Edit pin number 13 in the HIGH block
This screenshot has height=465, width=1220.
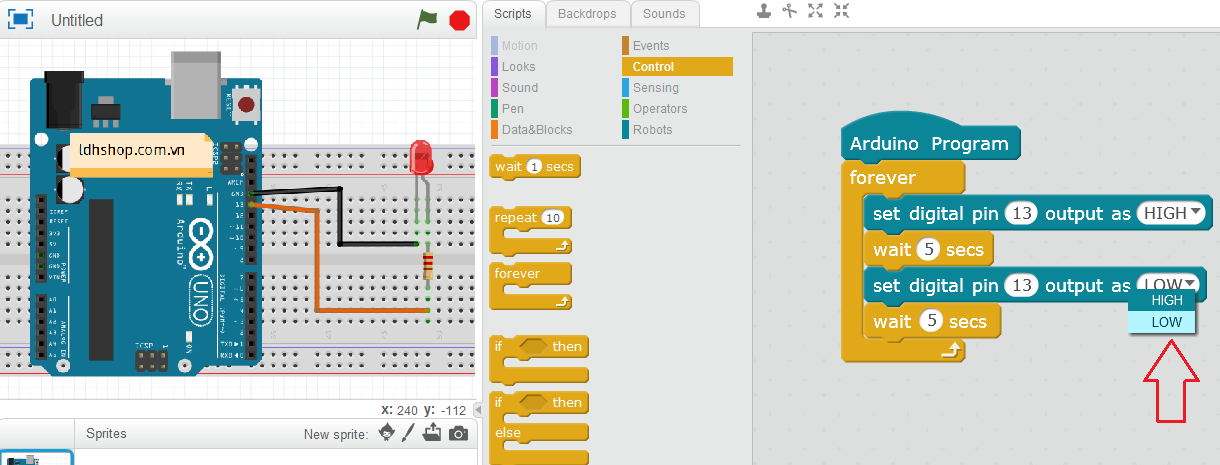click(x=1021, y=213)
